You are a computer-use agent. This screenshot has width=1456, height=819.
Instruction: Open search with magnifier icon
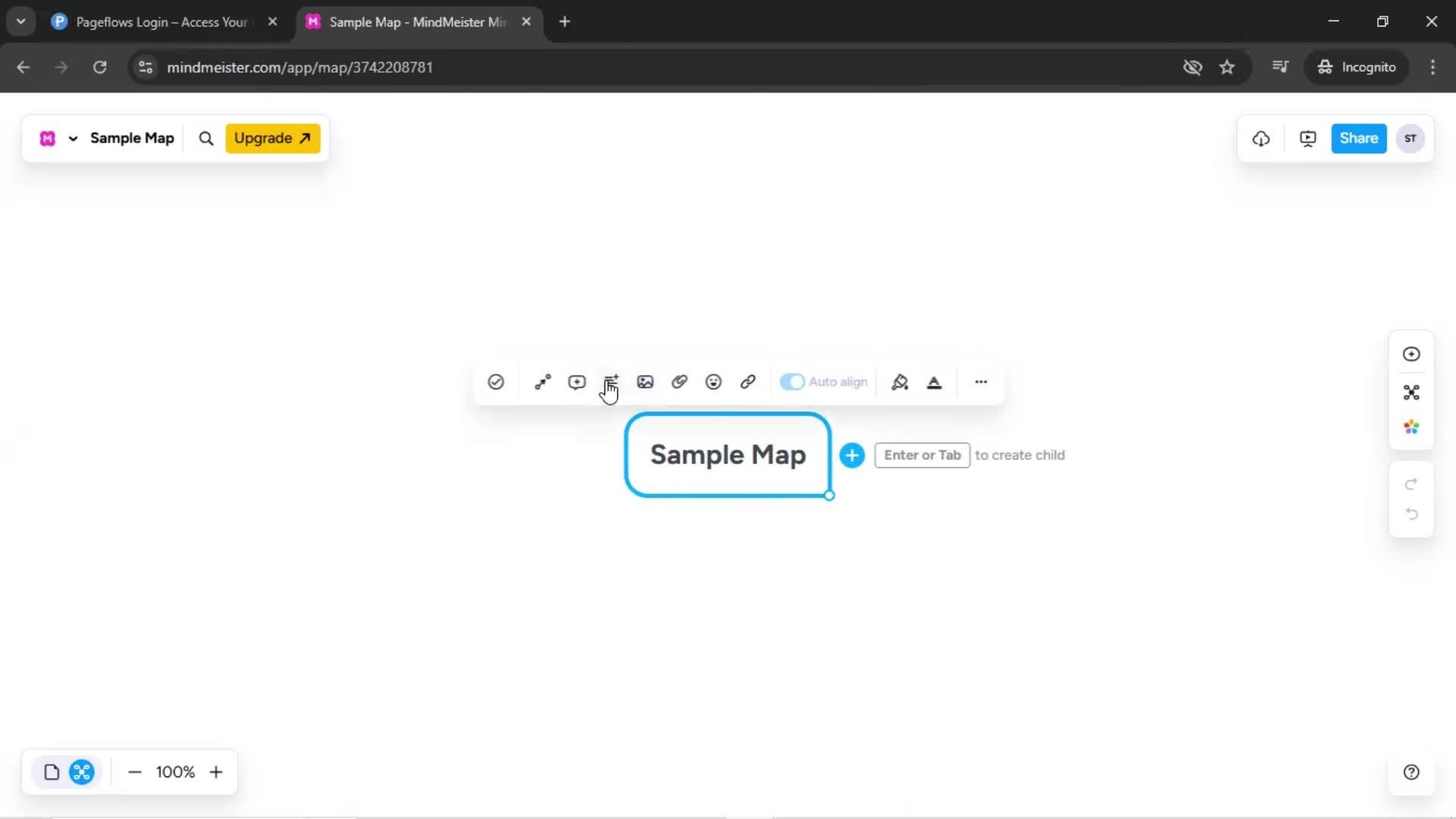[x=206, y=138]
